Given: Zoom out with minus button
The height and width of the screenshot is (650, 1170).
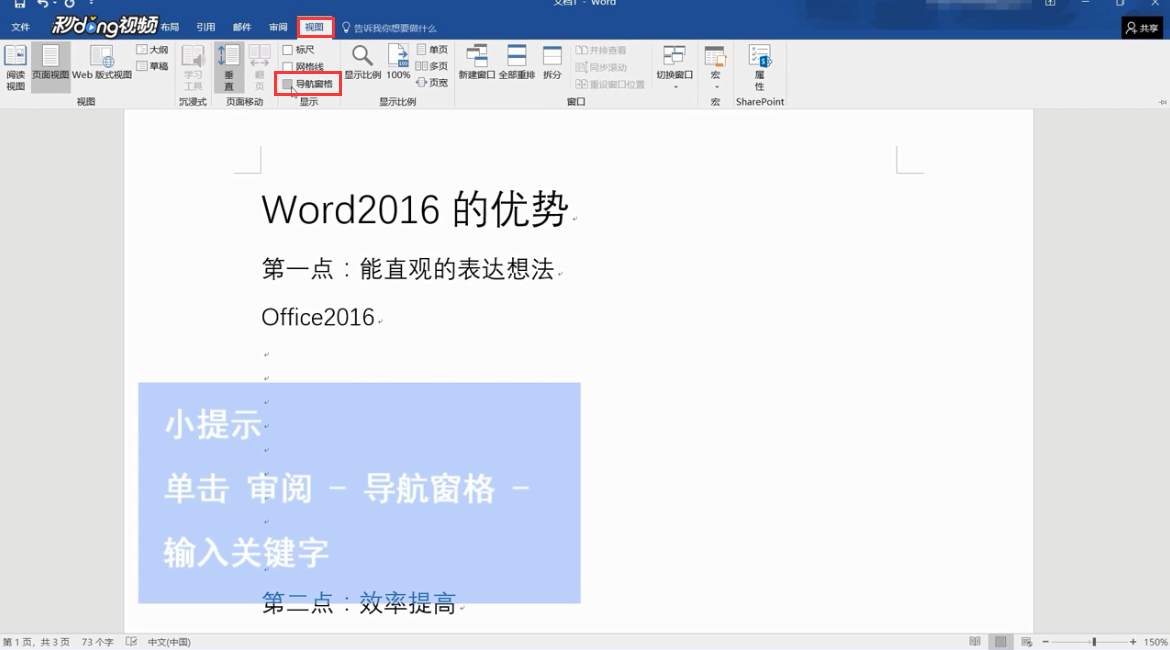Looking at the screenshot, I should (1046, 642).
